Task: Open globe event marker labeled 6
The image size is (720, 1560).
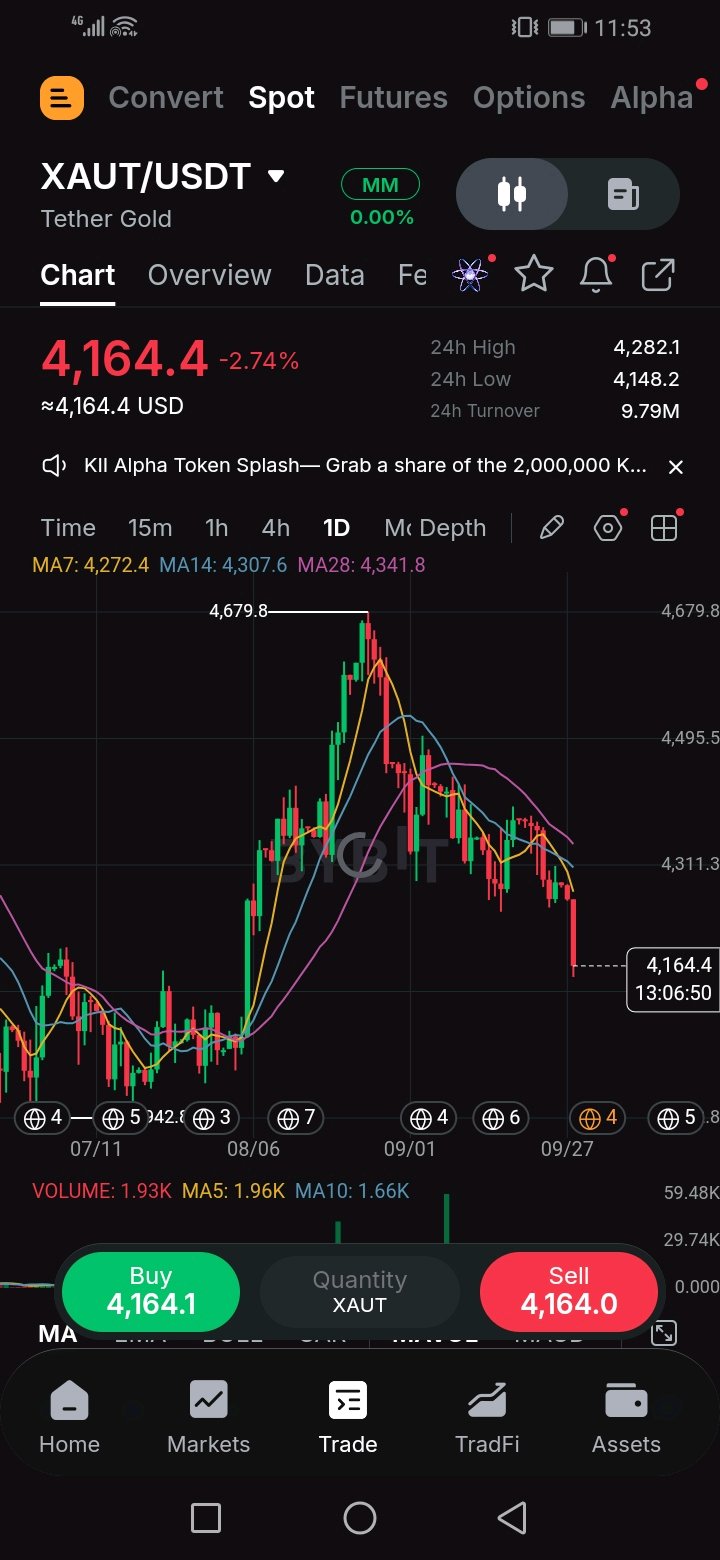Action: 502,1117
